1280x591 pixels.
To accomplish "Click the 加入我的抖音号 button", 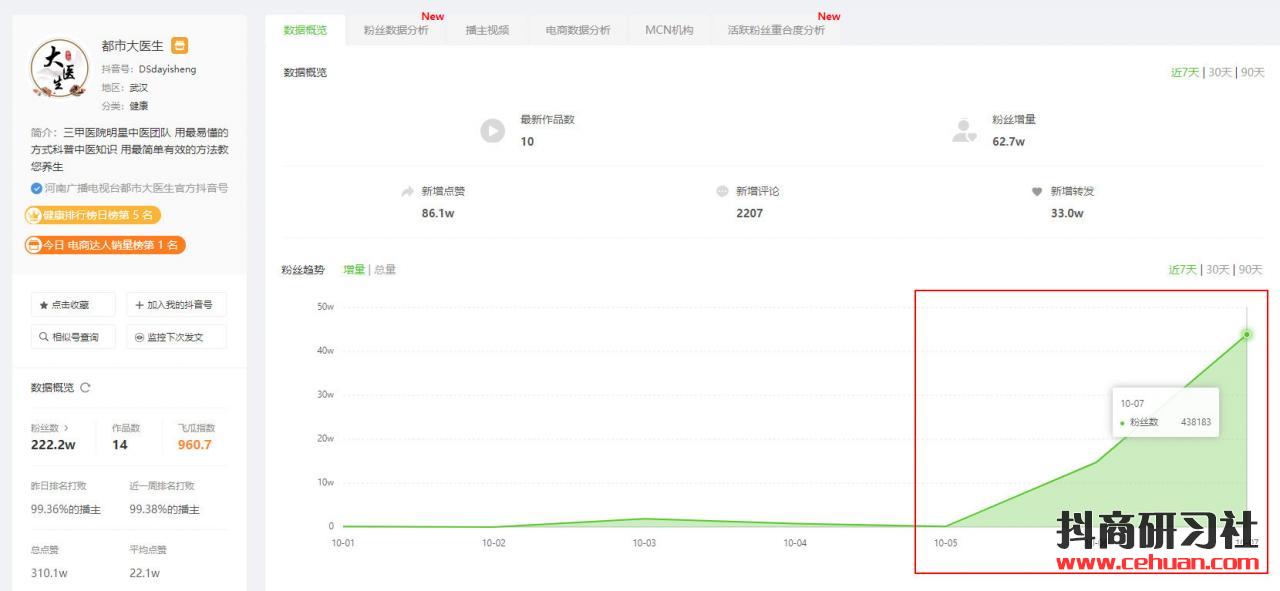I will (176, 305).
